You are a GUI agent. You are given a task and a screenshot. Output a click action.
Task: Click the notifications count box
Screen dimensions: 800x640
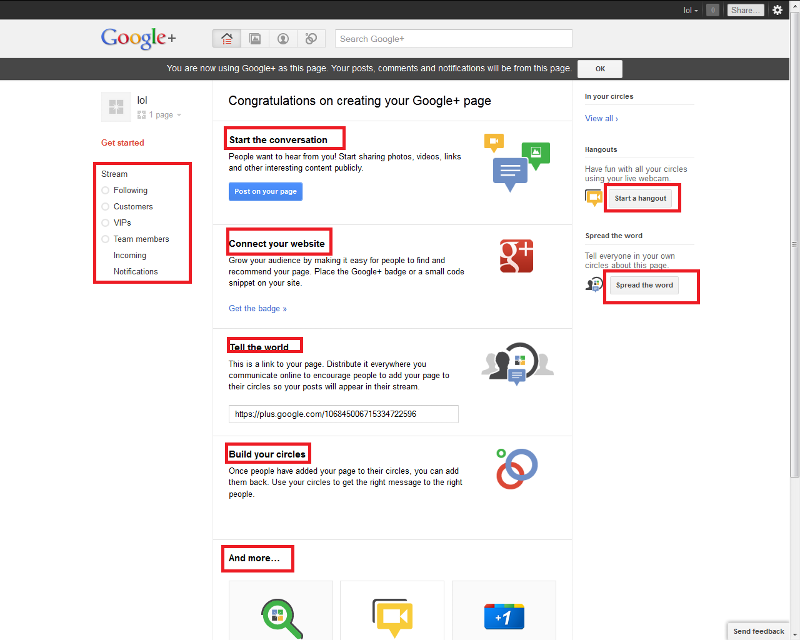click(x=713, y=10)
